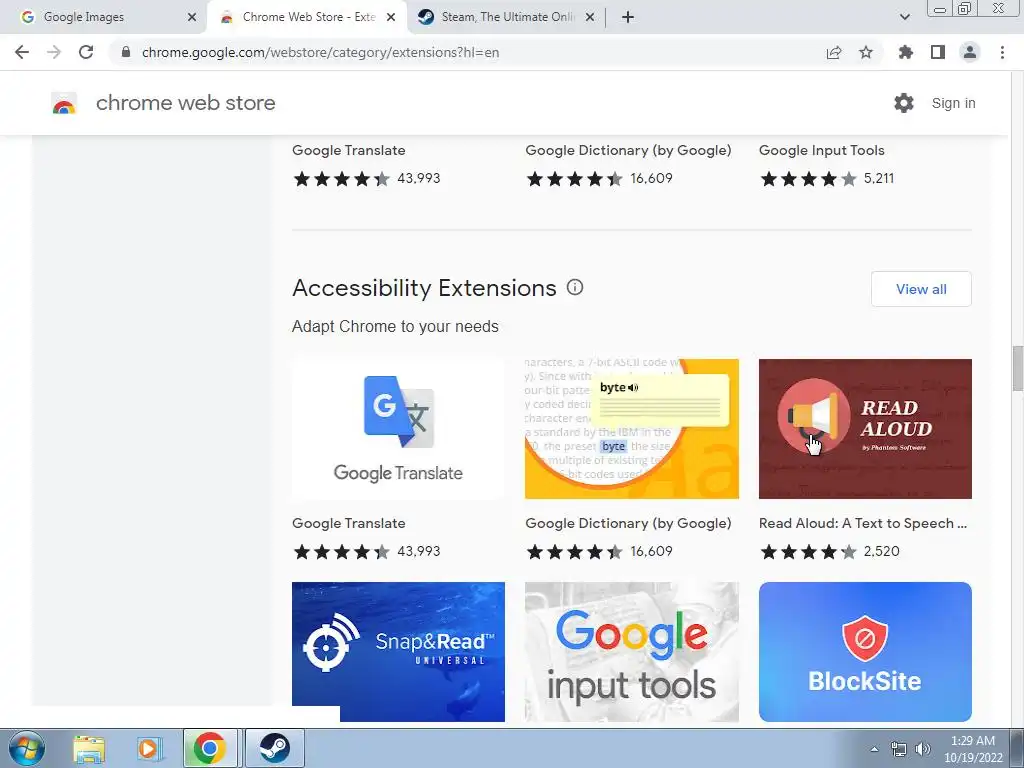
Task: Click the Accessibility Extensions heading
Action: [x=424, y=288]
